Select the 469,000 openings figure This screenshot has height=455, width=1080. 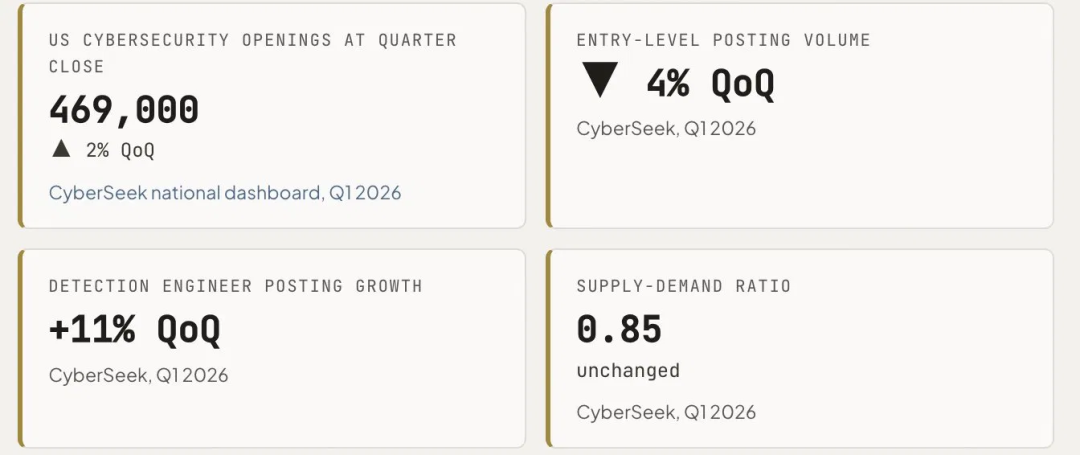(124, 109)
